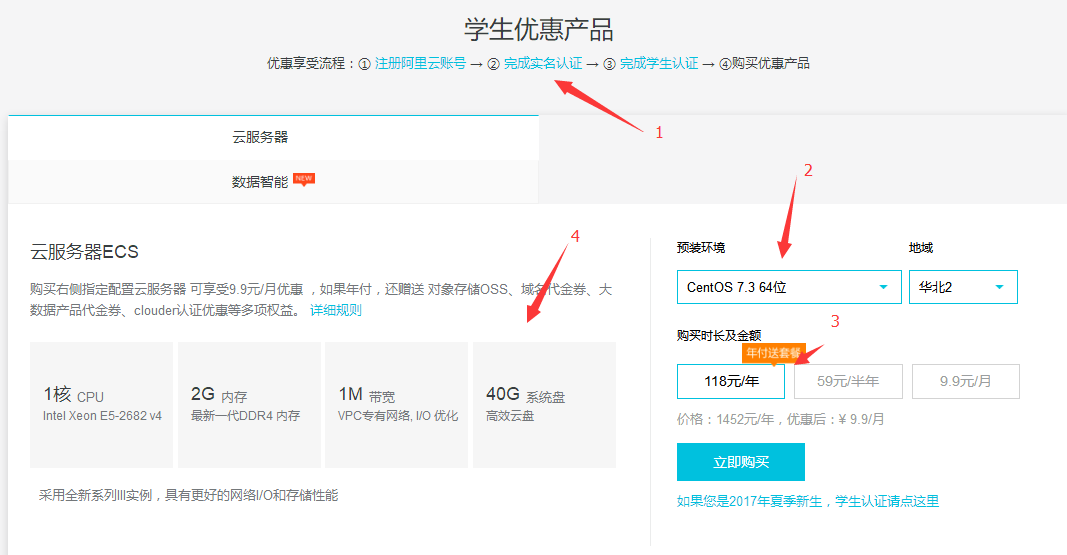Screen dimensions: 1067x555
Task: Click the VPC专有网络, I/O 优化 text
Action: (398, 416)
